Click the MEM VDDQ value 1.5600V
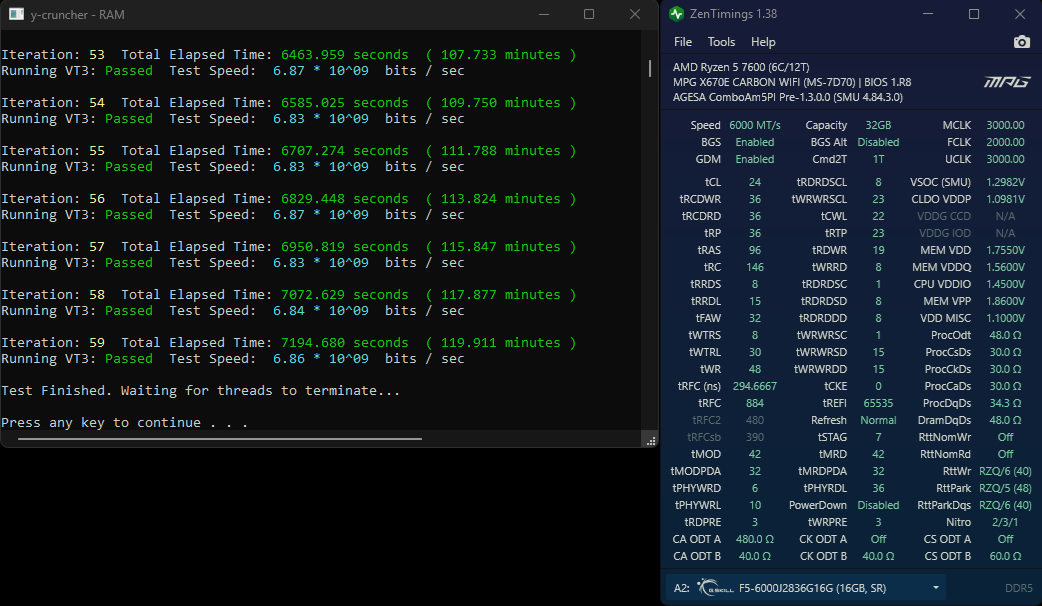This screenshot has height=606, width=1042. pyautogui.click(x=1005, y=267)
